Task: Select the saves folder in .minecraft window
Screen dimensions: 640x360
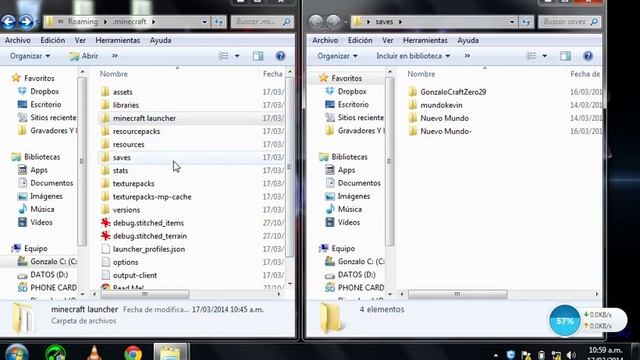Action: pyautogui.click(x=122, y=157)
